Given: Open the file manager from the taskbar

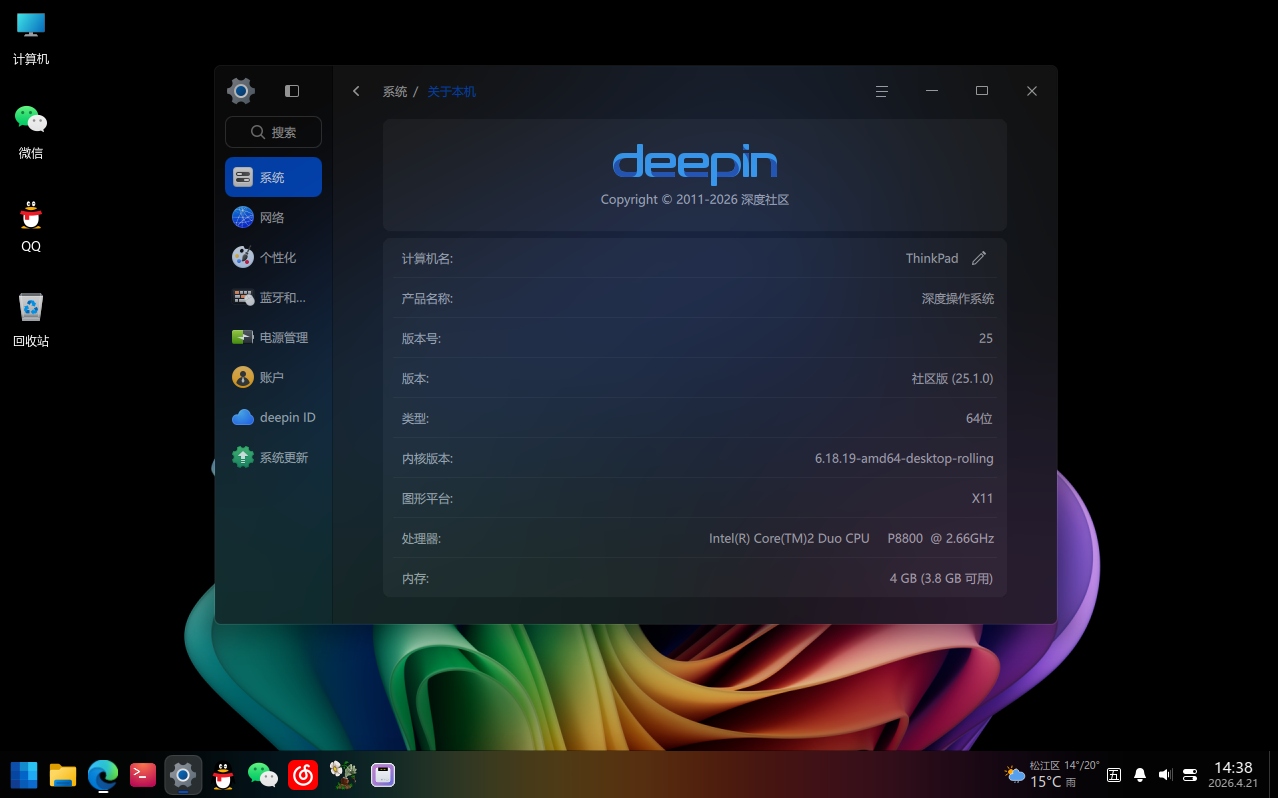Looking at the screenshot, I should [63, 775].
